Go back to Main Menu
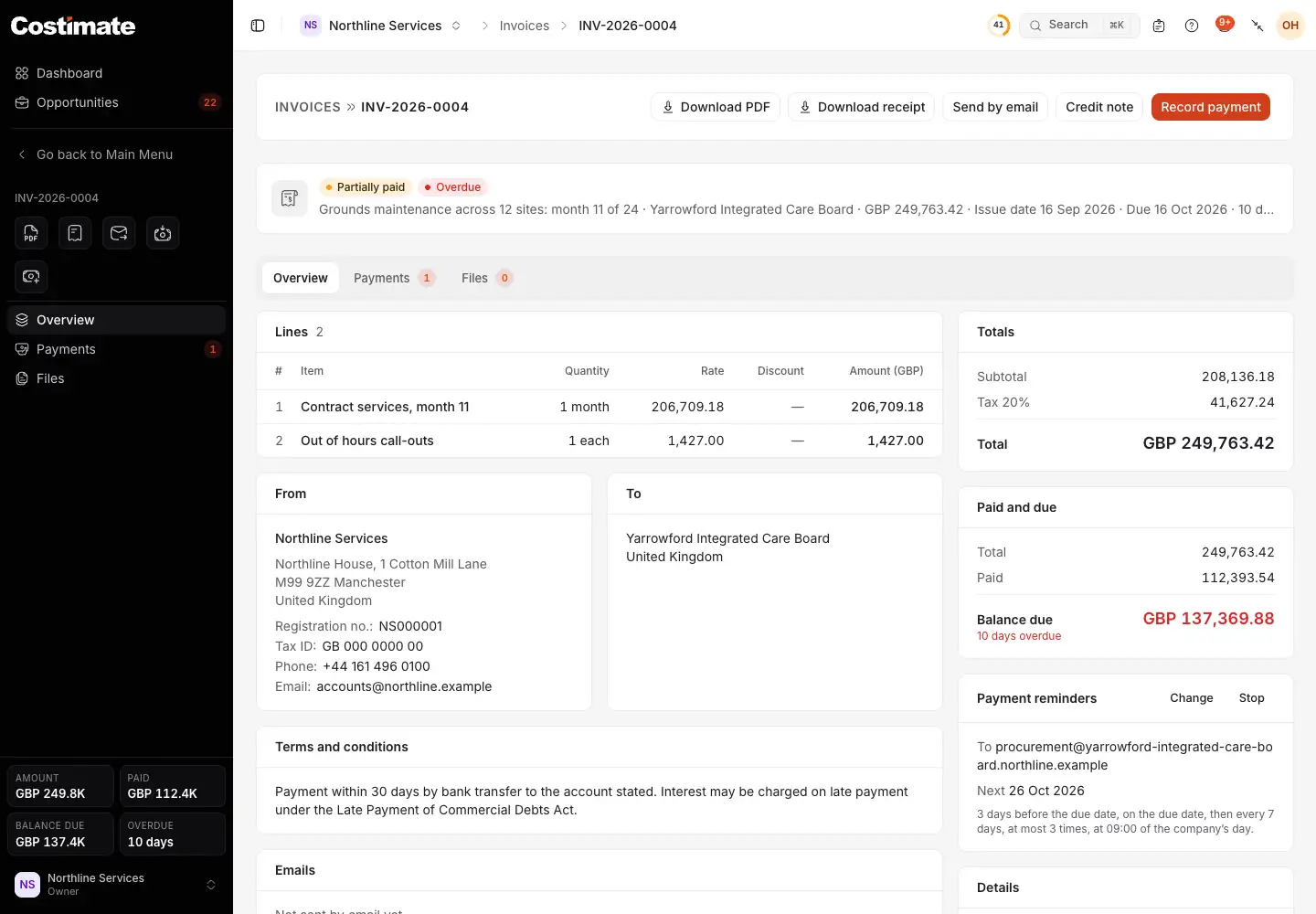Screen dimensions: 1316x914 pyautogui.click(x=116, y=154)
